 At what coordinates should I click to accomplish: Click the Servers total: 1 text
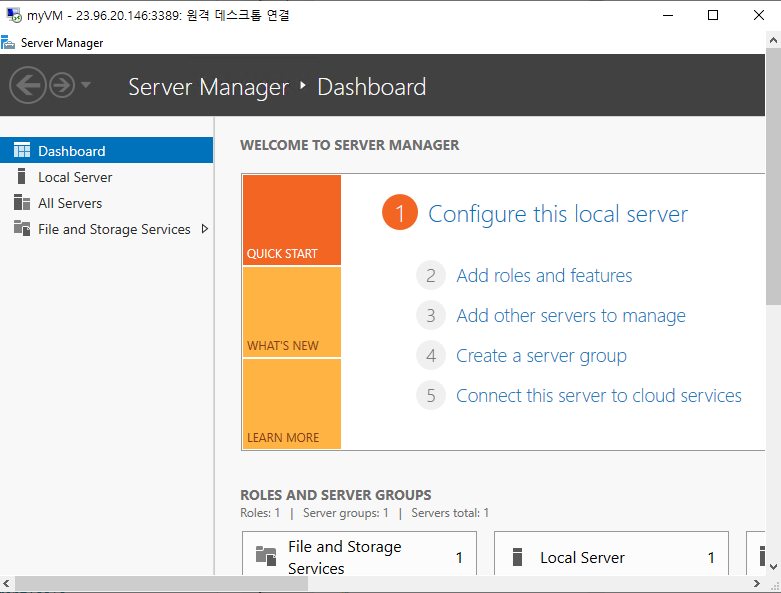tap(450, 513)
